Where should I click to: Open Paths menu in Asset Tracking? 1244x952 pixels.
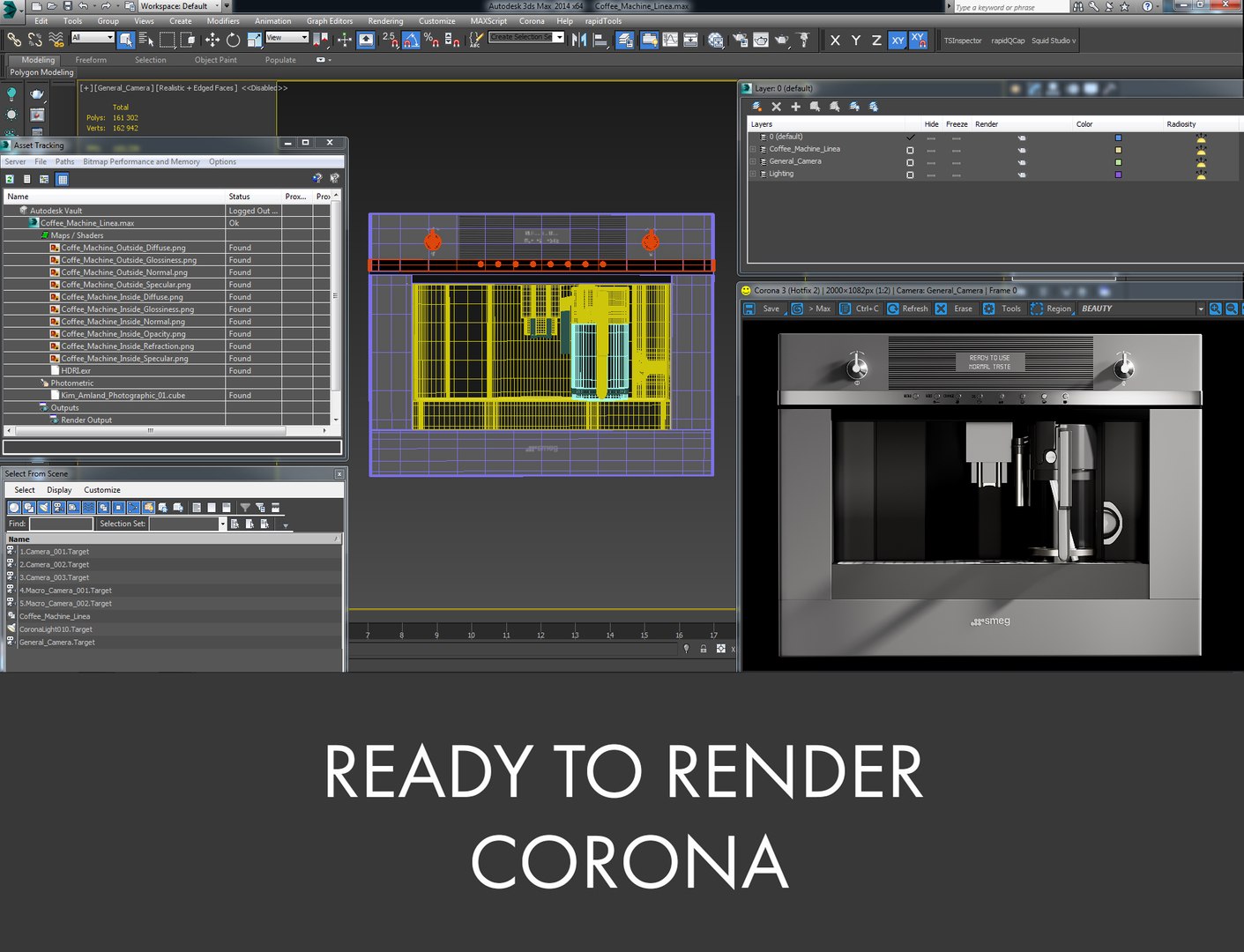(x=65, y=162)
